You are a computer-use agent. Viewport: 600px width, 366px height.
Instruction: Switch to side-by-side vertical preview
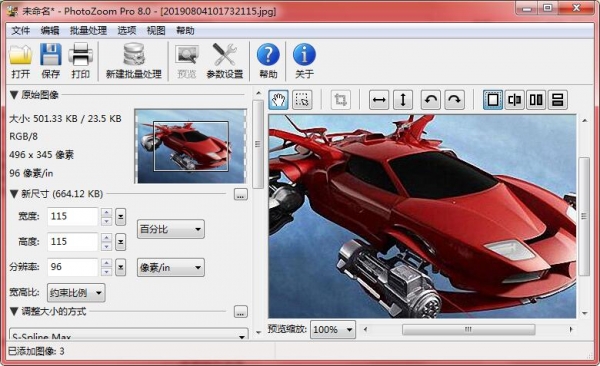tap(536, 100)
